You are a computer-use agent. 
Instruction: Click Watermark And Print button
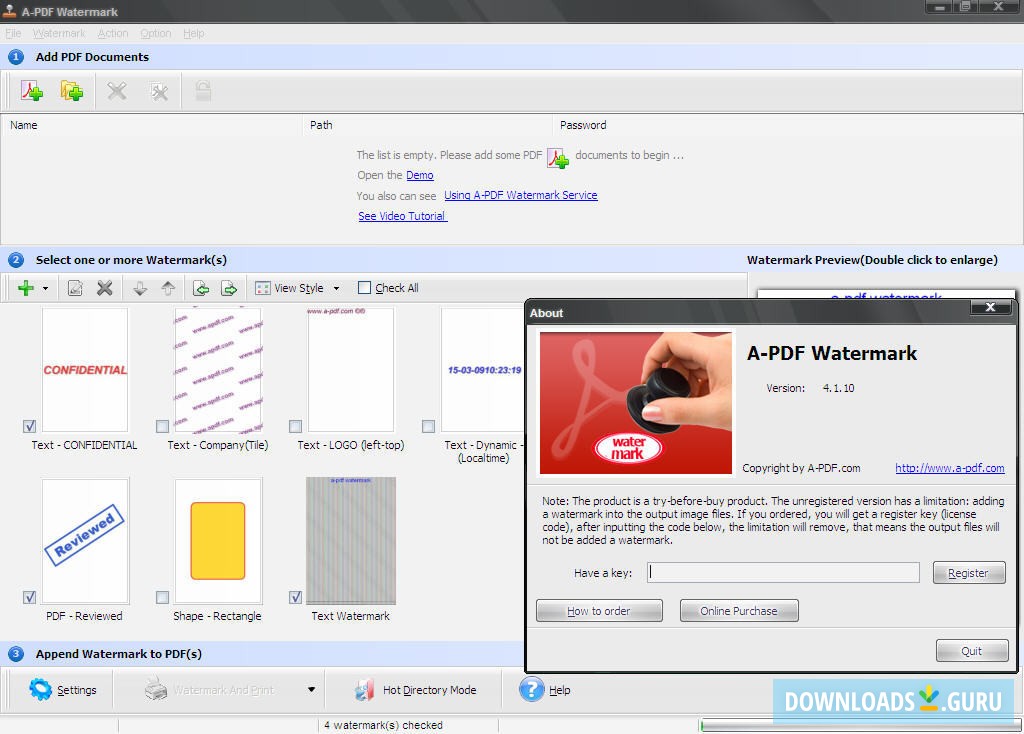[x=209, y=690]
